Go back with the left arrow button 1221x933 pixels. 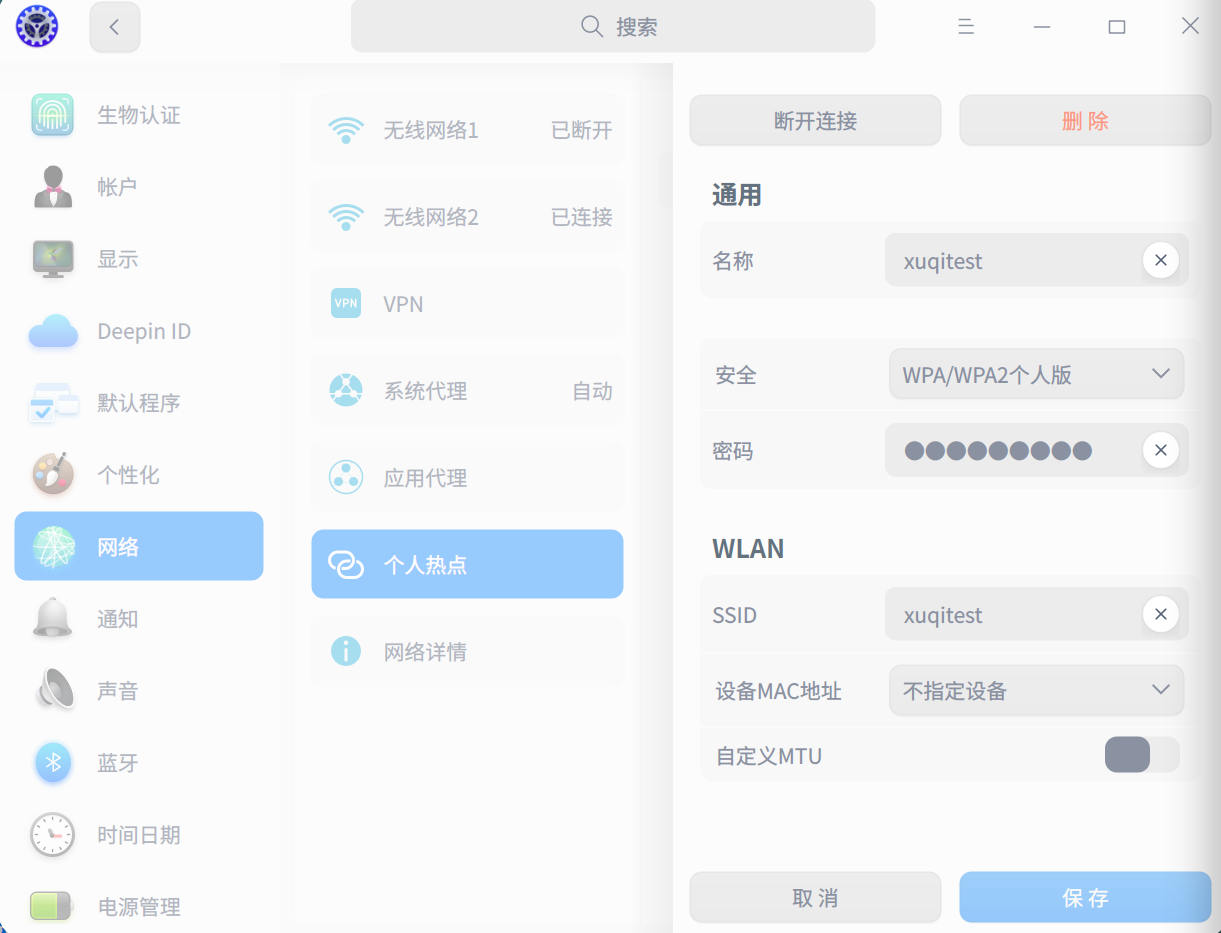115,27
